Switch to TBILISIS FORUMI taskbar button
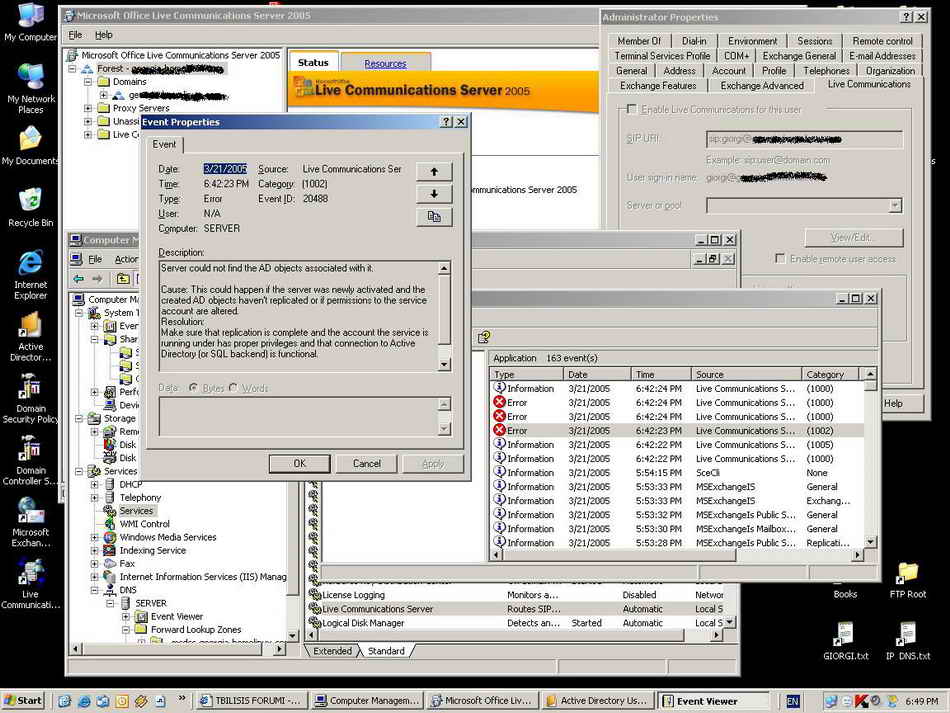The width and height of the screenshot is (950, 713). click(x=251, y=701)
